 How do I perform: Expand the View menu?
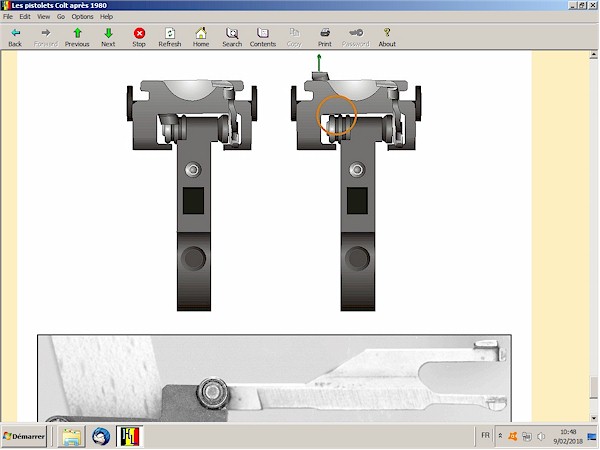[x=43, y=17]
